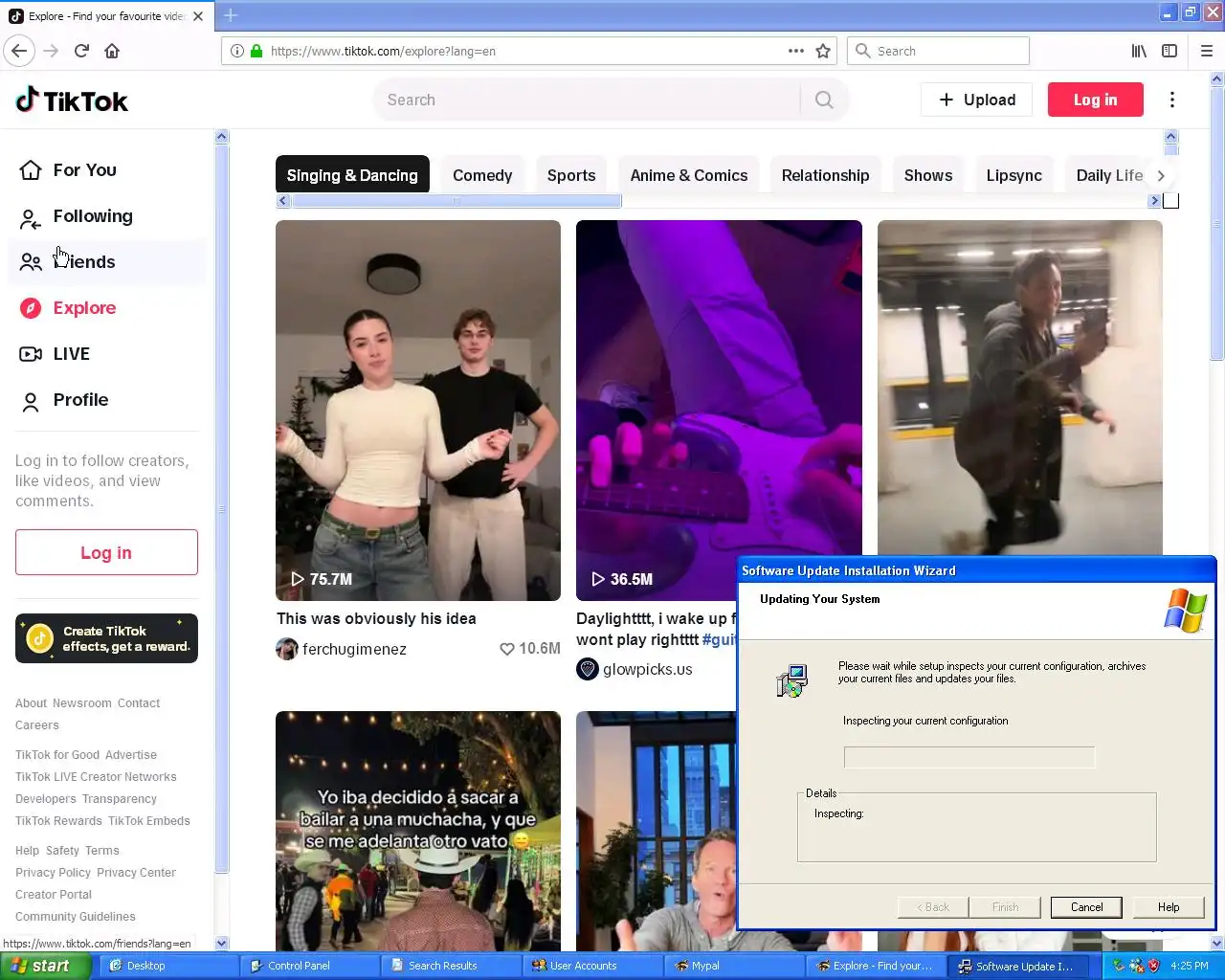Image resolution: width=1225 pixels, height=980 pixels.
Task: Click the ferchugimenez profile avatar
Action: 287,649
